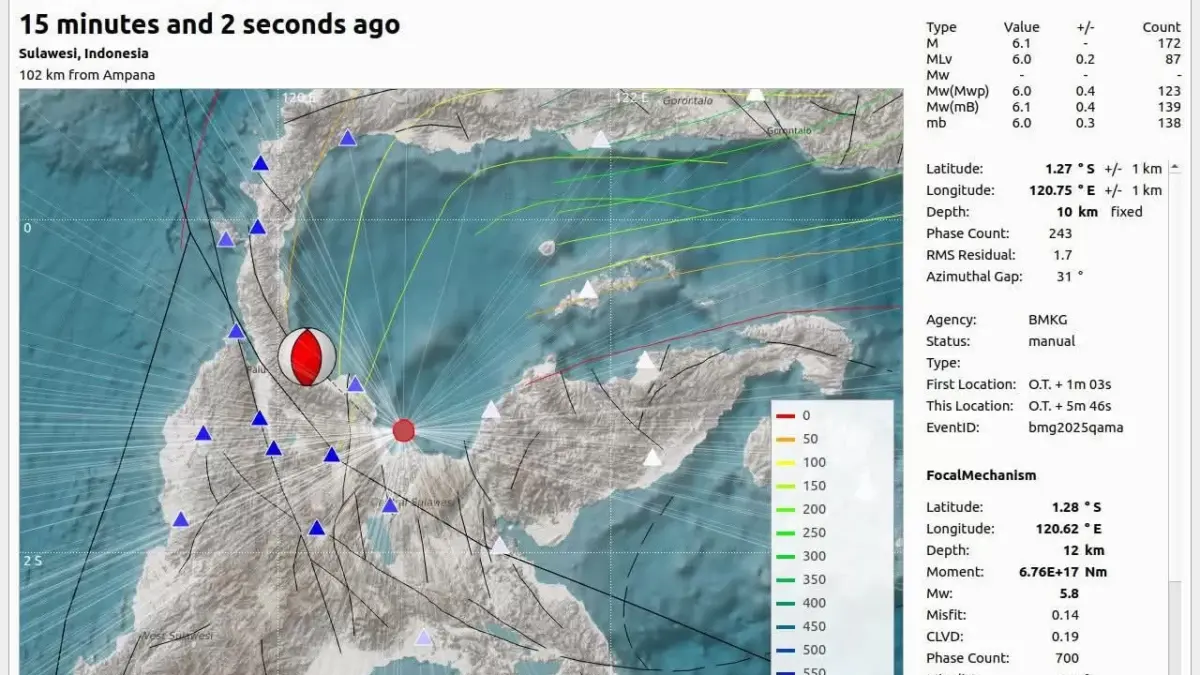Viewport: 1200px width, 675px height.
Task: Select the mb count value 138
Action: [x=1168, y=123]
